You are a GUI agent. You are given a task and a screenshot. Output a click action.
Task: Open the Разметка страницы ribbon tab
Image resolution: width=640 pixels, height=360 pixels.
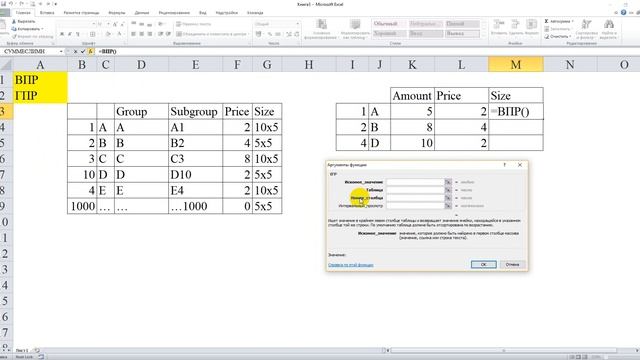coord(81,13)
